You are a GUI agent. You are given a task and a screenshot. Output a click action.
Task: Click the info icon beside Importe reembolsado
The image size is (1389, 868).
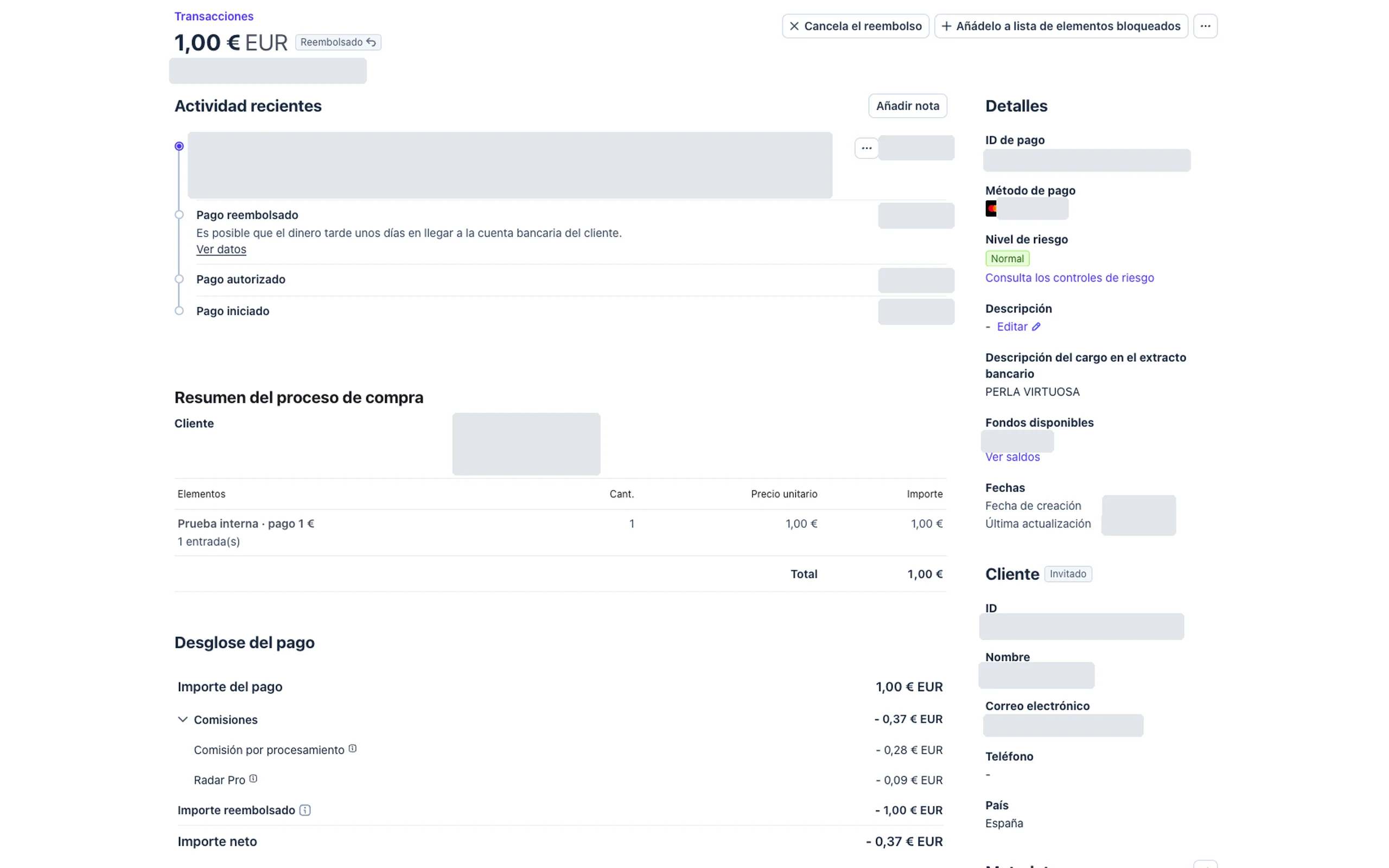305,810
